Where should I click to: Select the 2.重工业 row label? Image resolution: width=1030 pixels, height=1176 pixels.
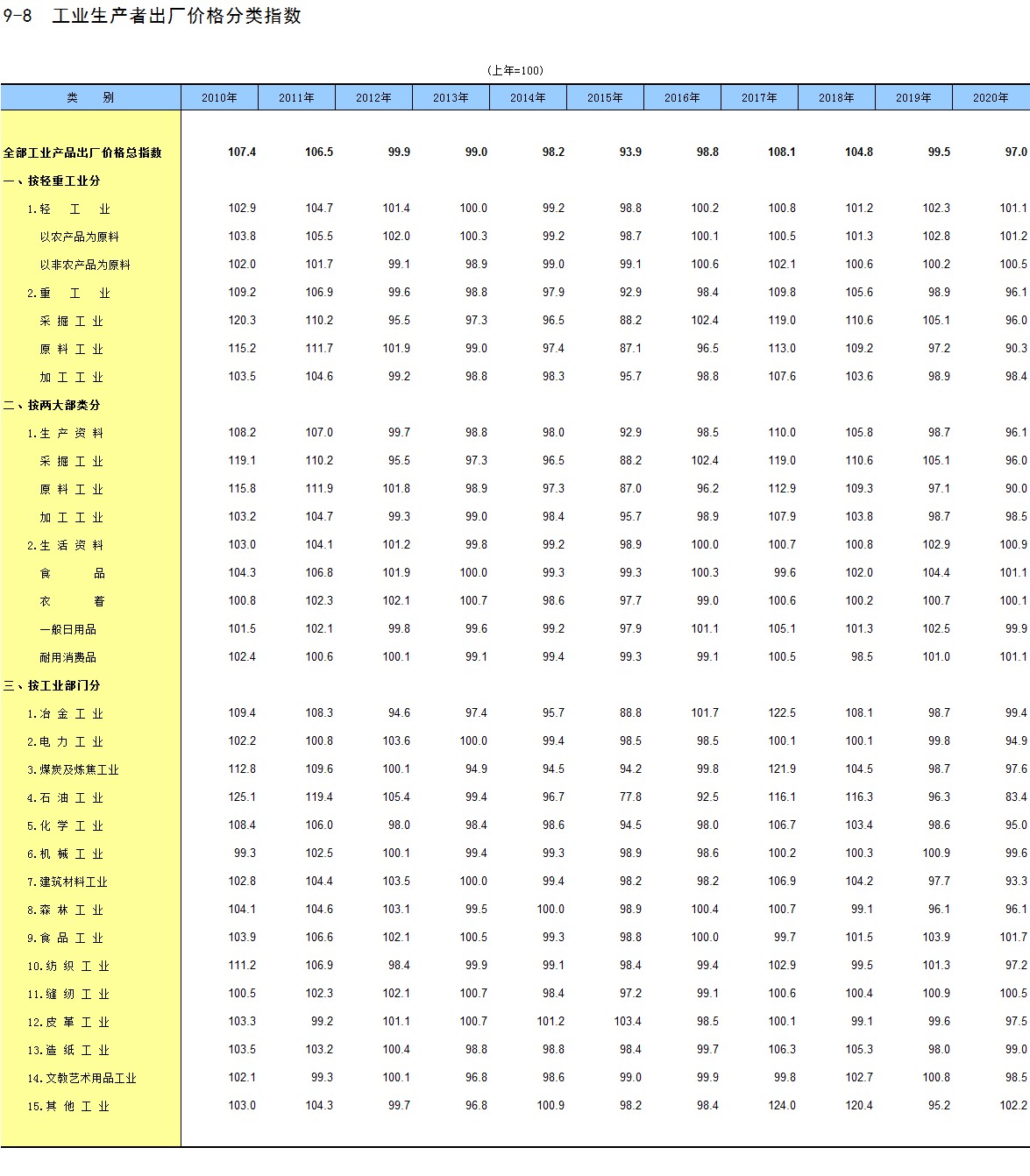pyautogui.click(x=68, y=293)
